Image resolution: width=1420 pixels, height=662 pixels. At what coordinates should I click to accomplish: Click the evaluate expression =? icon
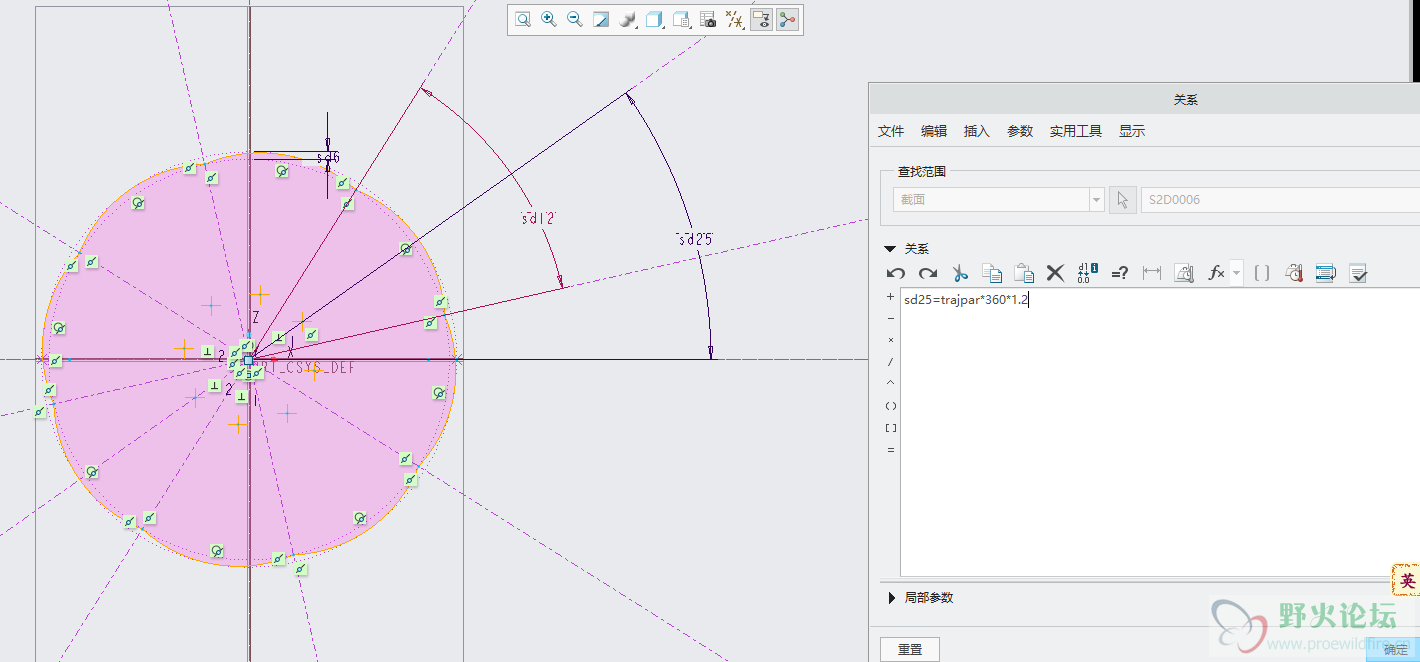coord(1120,273)
